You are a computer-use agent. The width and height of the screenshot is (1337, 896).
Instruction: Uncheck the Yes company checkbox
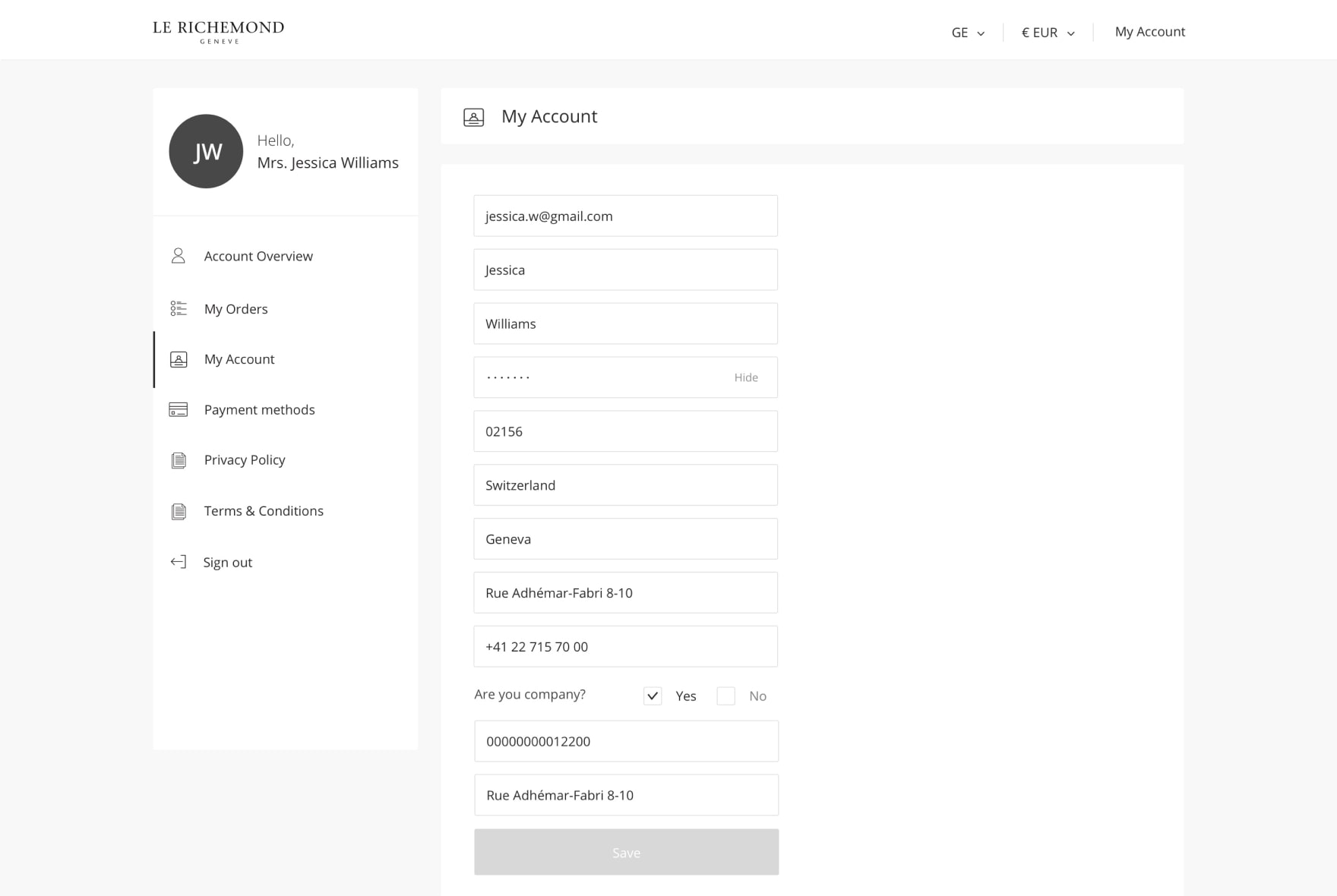(x=652, y=696)
